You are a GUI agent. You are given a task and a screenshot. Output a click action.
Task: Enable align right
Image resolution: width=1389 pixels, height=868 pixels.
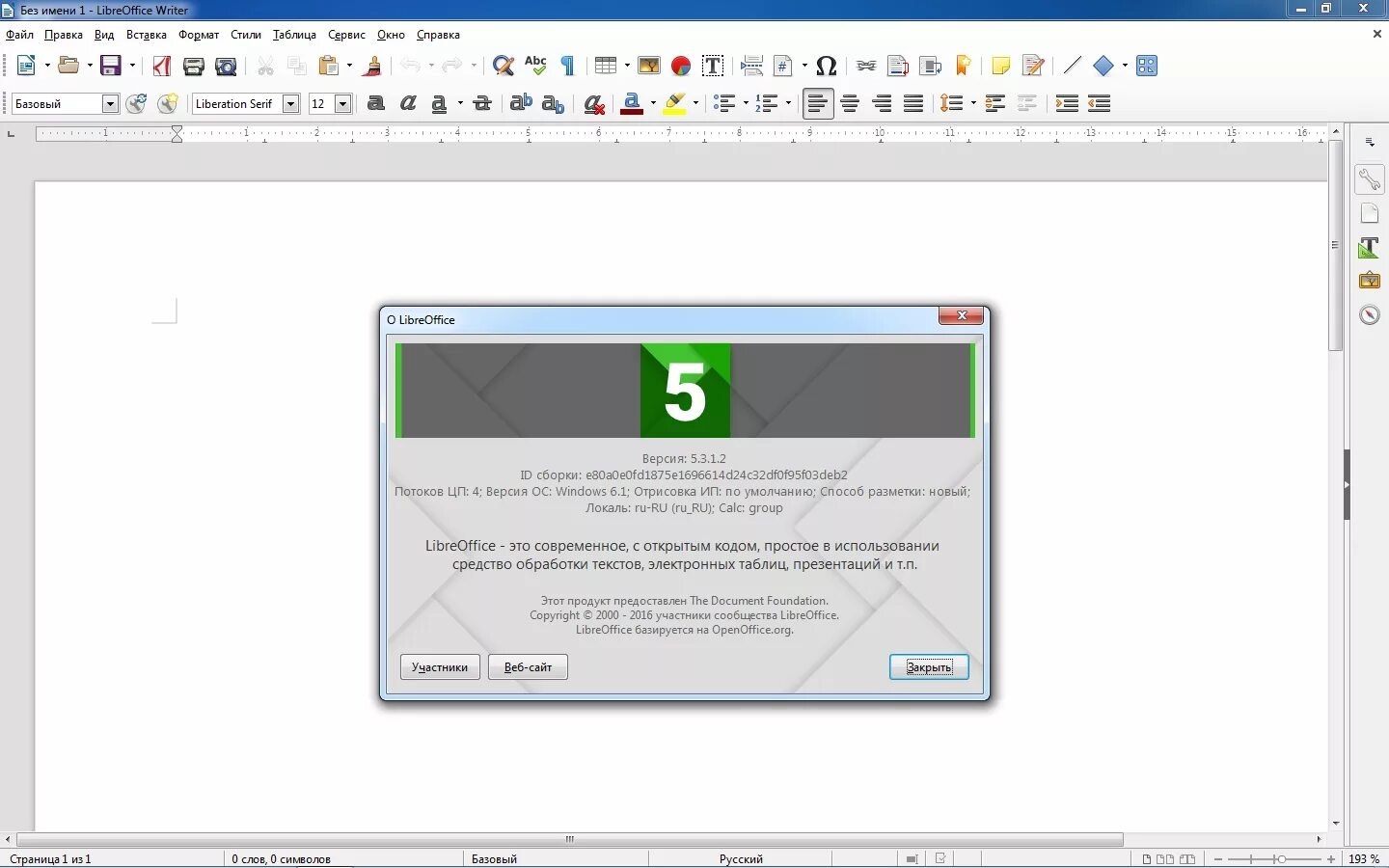(882, 103)
